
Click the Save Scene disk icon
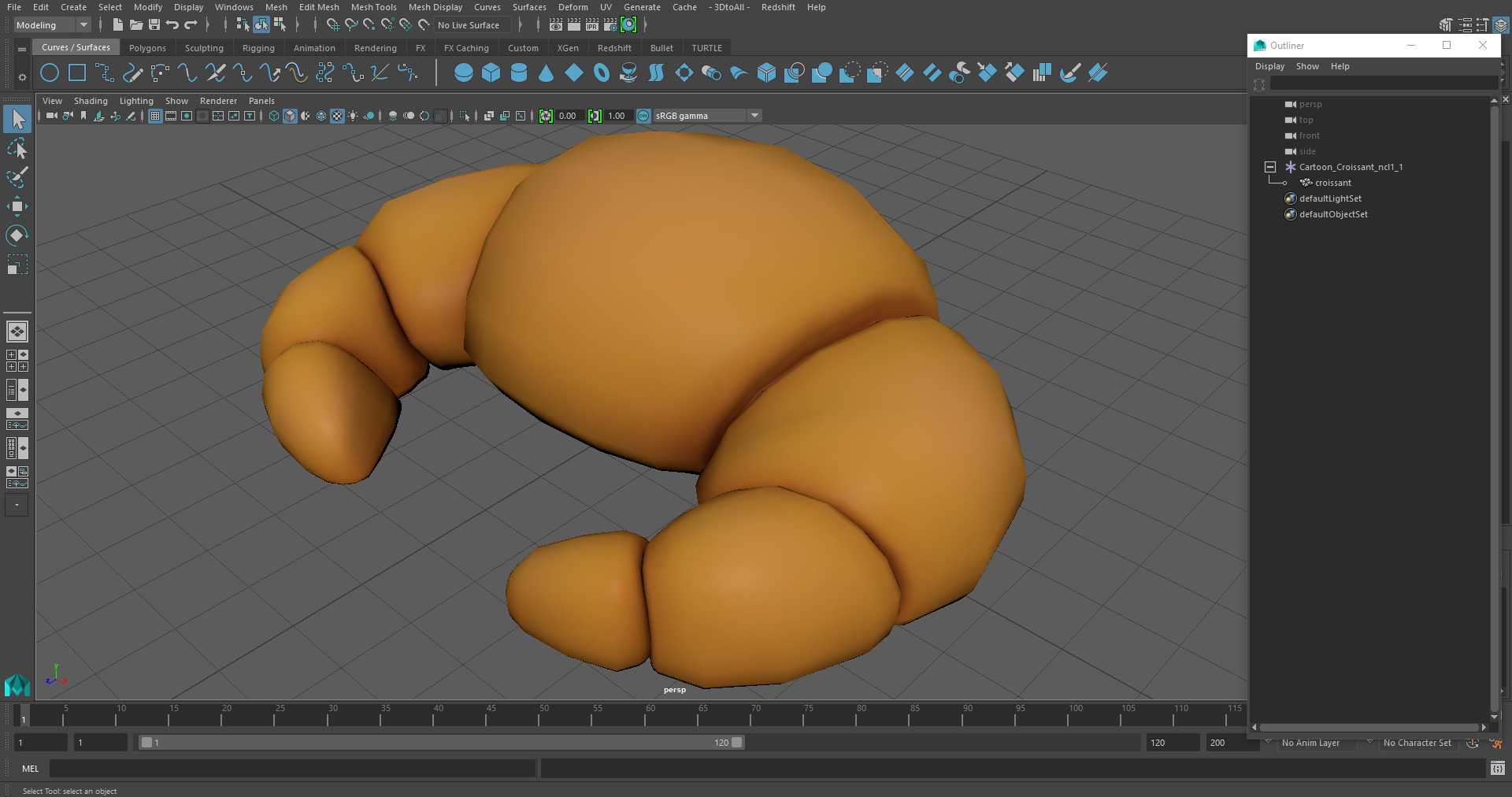click(154, 25)
